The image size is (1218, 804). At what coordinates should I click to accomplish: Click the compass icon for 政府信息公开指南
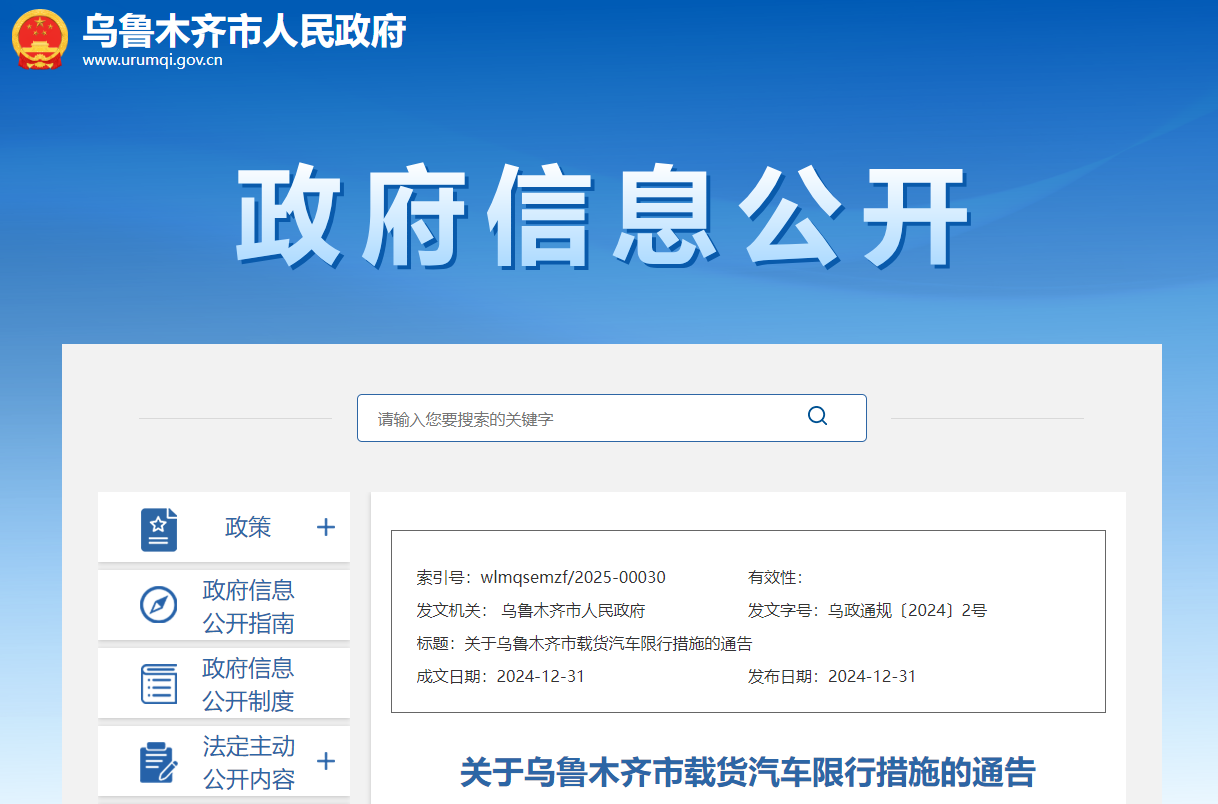158,605
